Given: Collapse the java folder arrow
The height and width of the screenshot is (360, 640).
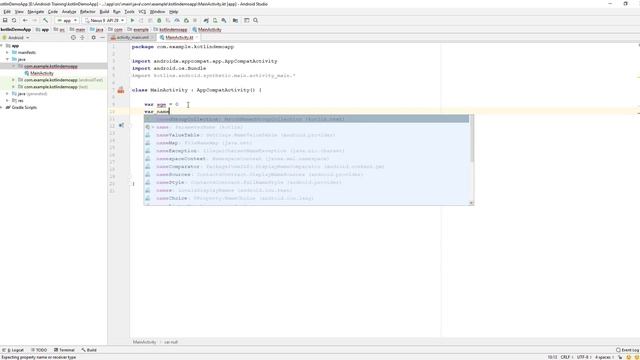Looking at the screenshot, I should [7, 59].
